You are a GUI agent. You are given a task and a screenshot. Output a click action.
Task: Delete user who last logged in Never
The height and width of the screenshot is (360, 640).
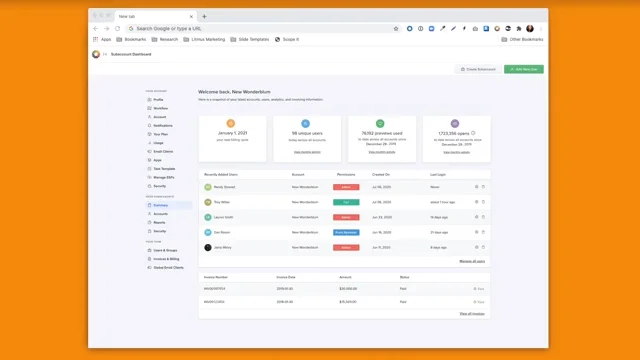coord(483,187)
